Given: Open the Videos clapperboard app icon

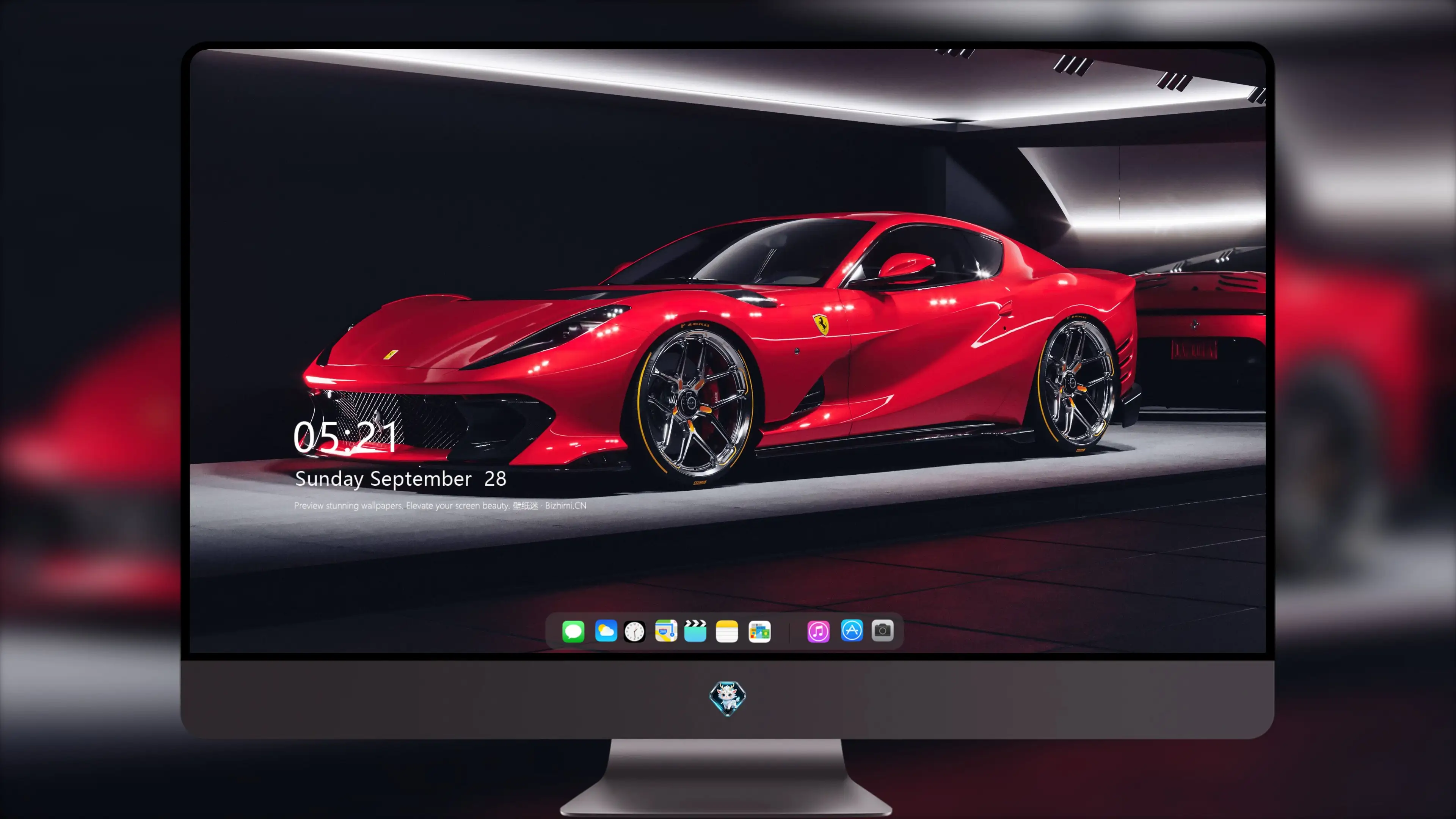Looking at the screenshot, I should [695, 631].
